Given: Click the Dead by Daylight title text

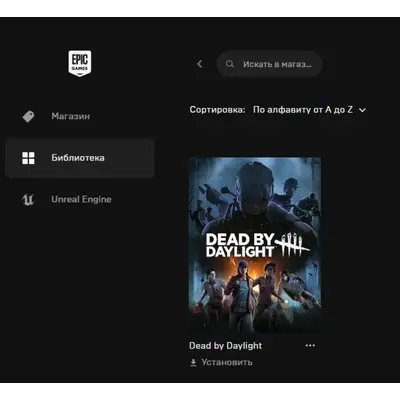Looking at the screenshot, I should pos(226,346).
